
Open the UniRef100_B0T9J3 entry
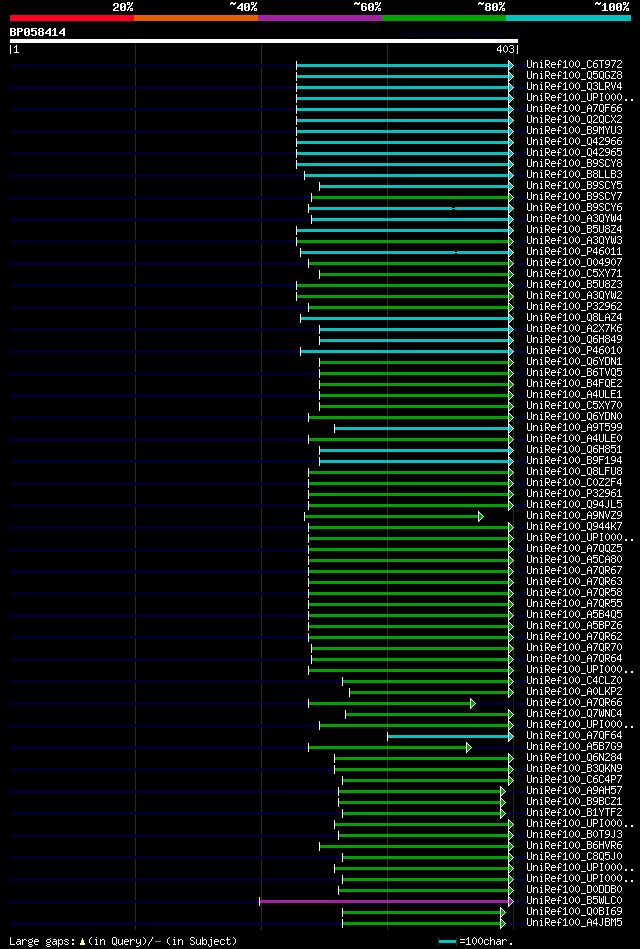click(x=574, y=836)
